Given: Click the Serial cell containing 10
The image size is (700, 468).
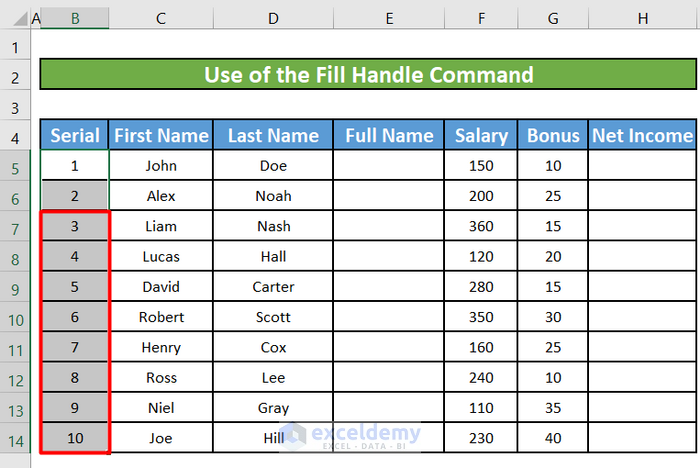Looking at the screenshot, I should (75, 438).
